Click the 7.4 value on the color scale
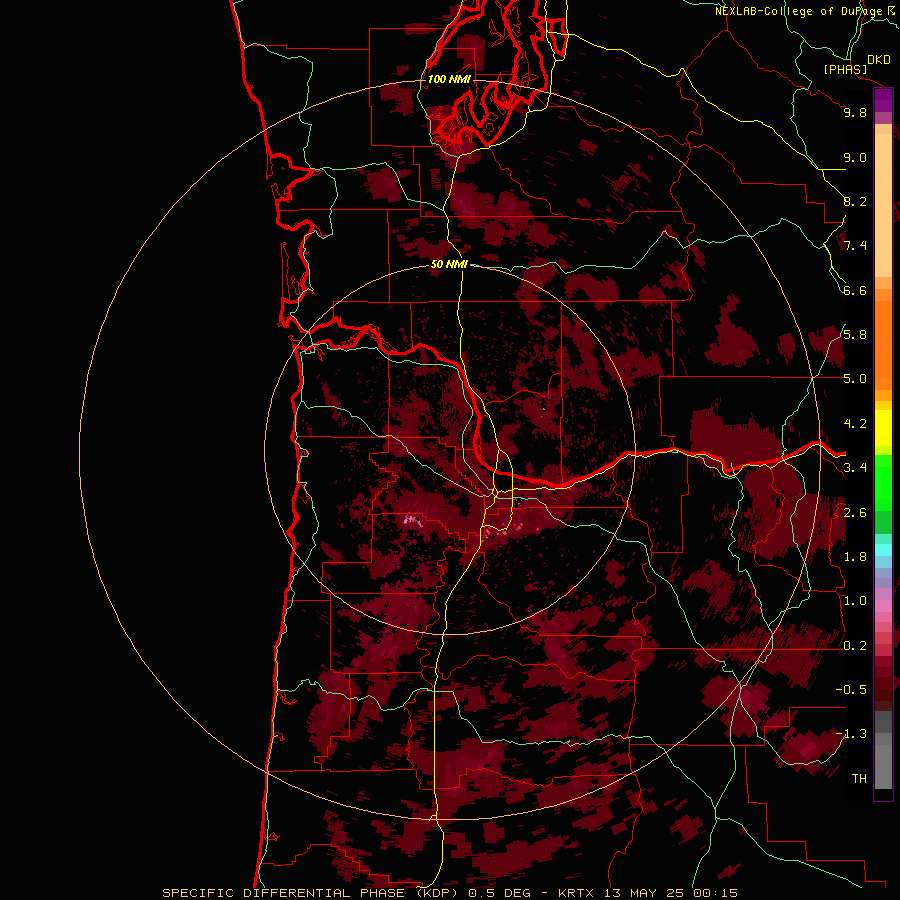 pyautogui.click(x=855, y=246)
